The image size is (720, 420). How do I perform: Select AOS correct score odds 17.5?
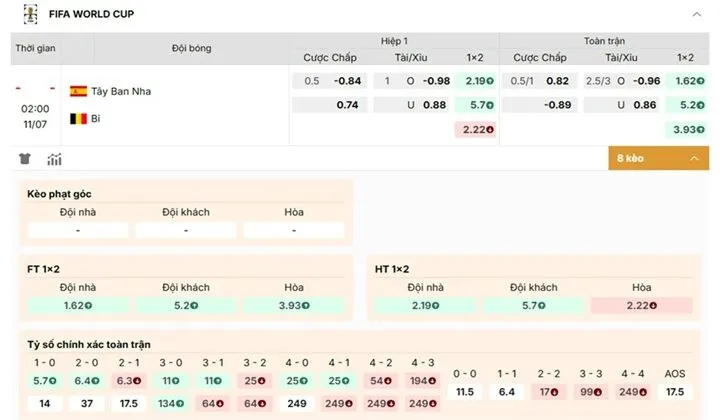pyautogui.click(x=675, y=392)
